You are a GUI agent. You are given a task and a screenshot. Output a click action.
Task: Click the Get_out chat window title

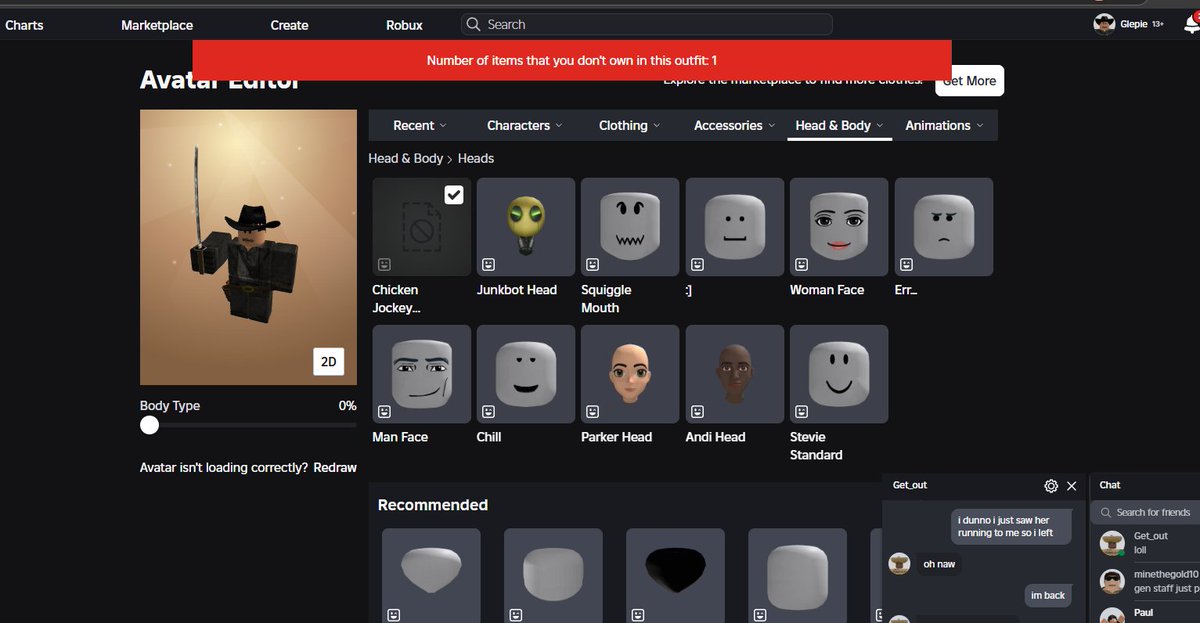[x=910, y=485]
